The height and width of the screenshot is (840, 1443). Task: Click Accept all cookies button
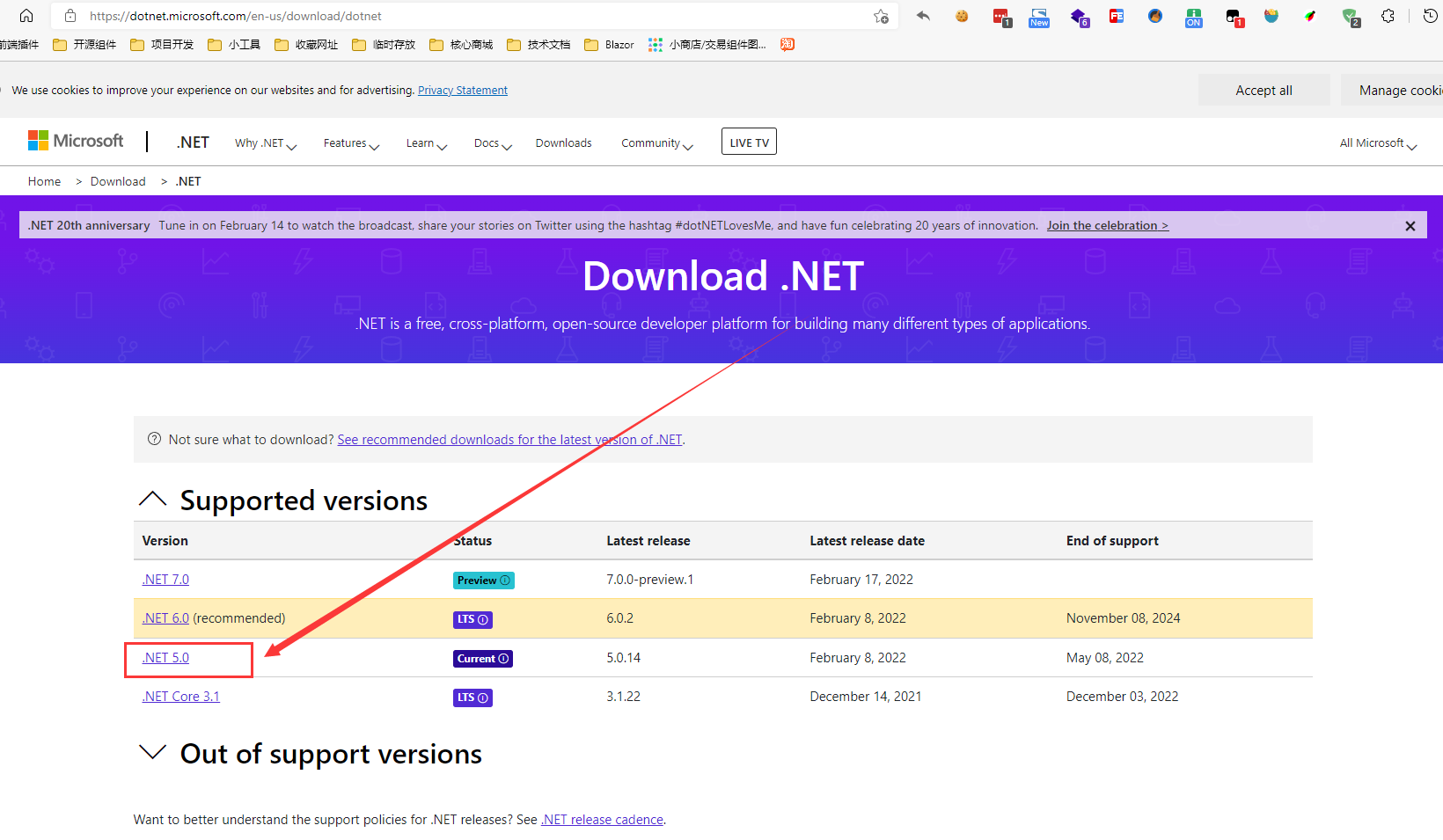(x=1264, y=90)
